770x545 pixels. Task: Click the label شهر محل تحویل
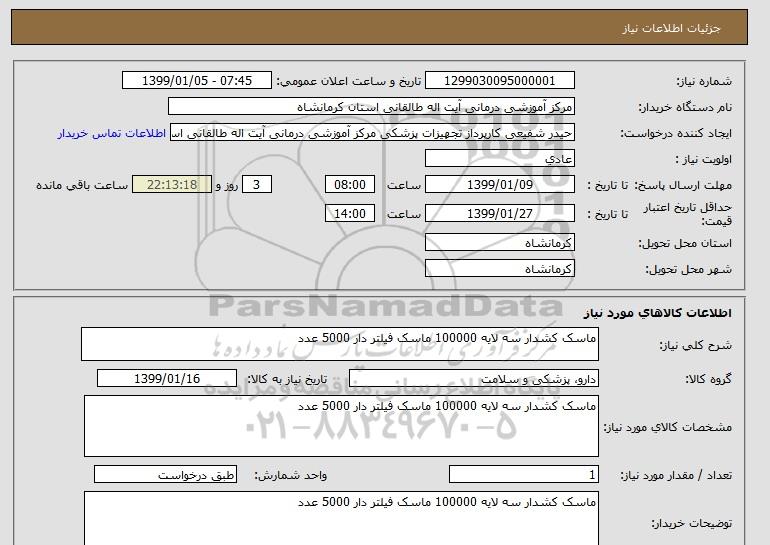point(688,269)
